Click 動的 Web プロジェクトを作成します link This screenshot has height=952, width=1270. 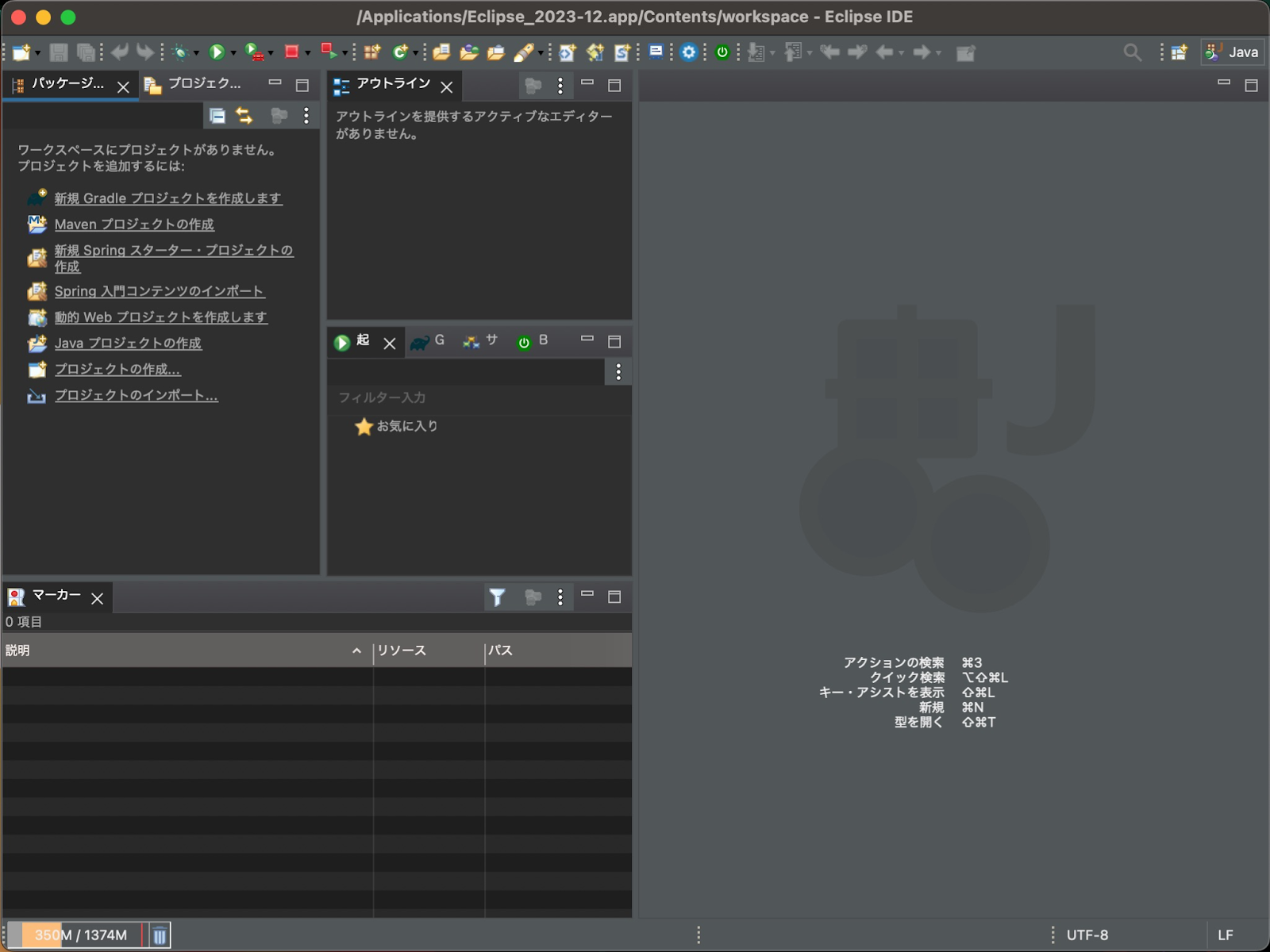160,317
